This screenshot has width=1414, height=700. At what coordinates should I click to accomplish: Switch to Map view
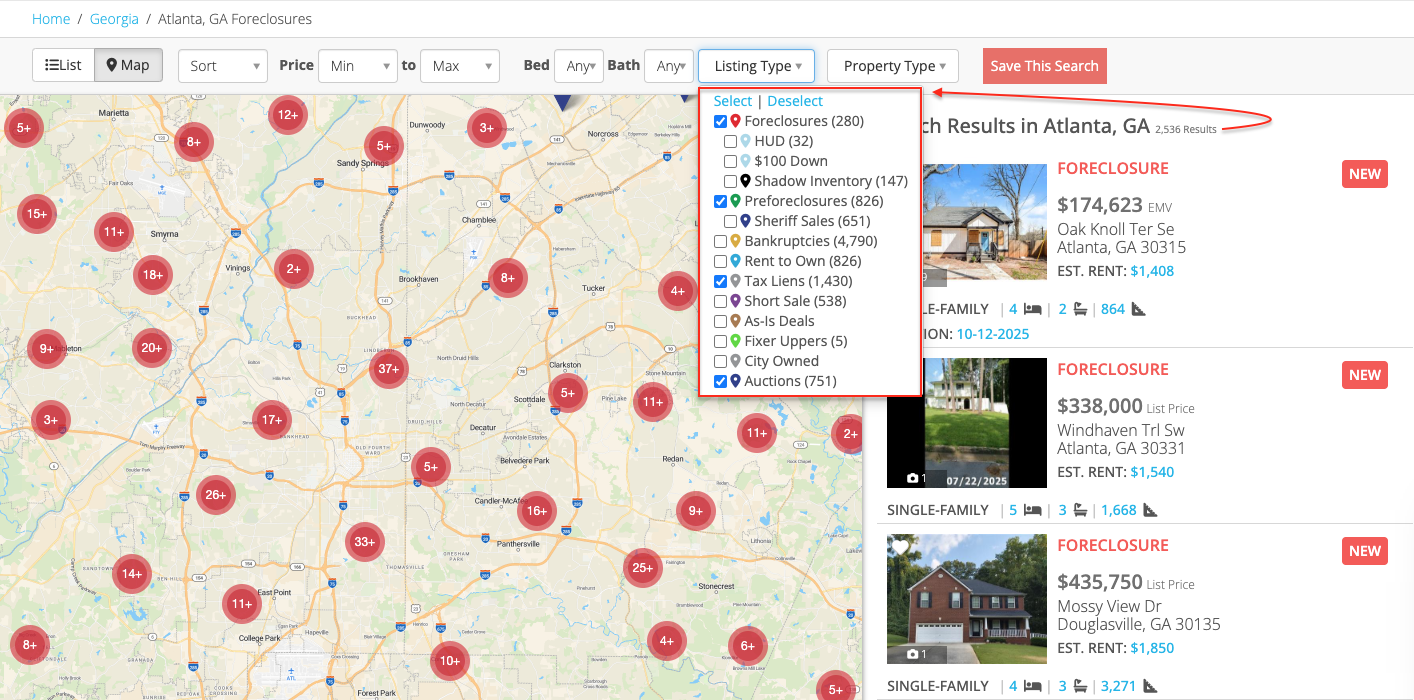(x=128, y=65)
